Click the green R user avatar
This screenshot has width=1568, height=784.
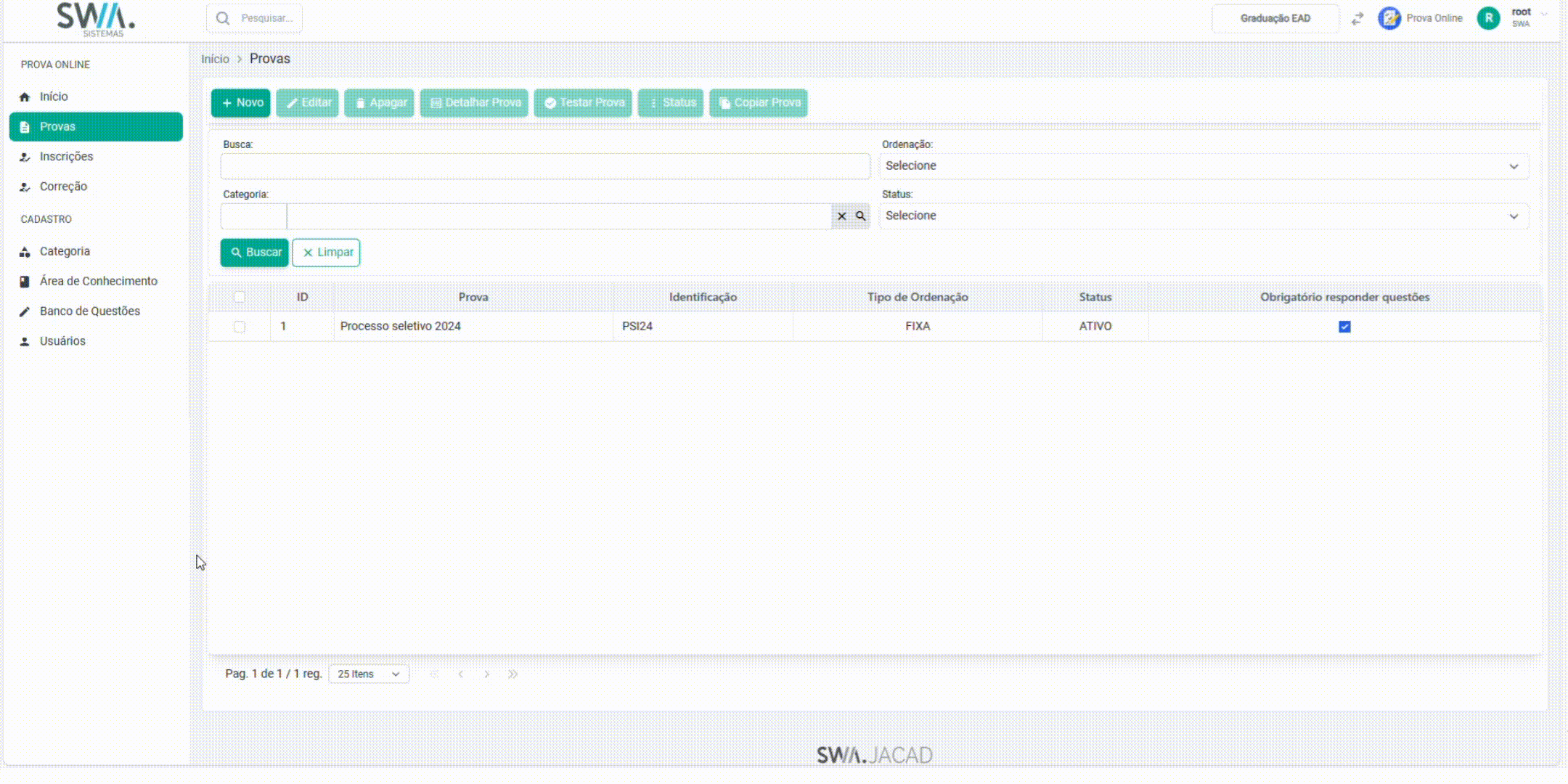[1488, 18]
